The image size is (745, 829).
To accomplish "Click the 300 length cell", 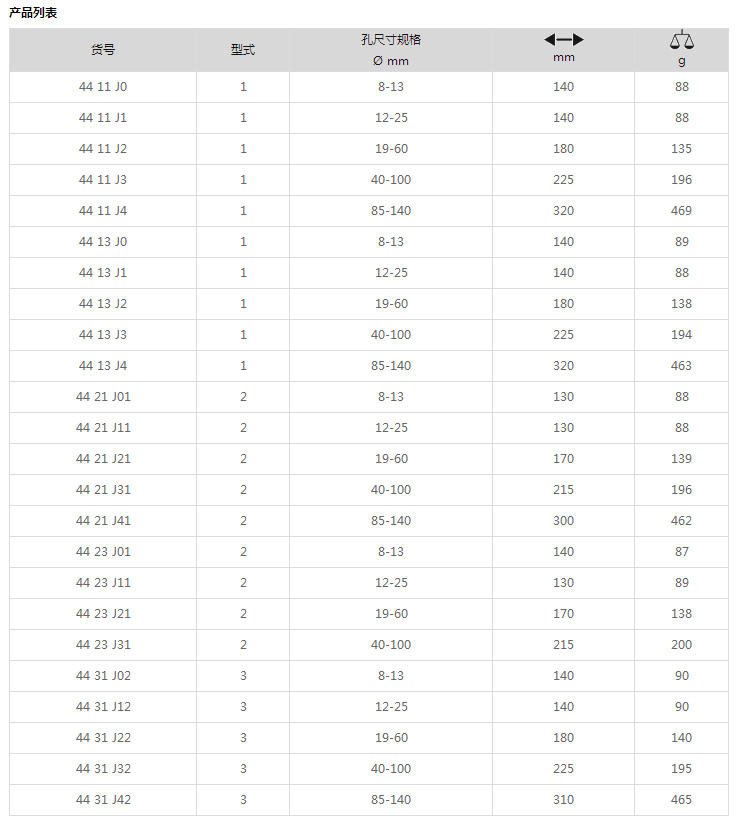I will (x=564, y=521).
